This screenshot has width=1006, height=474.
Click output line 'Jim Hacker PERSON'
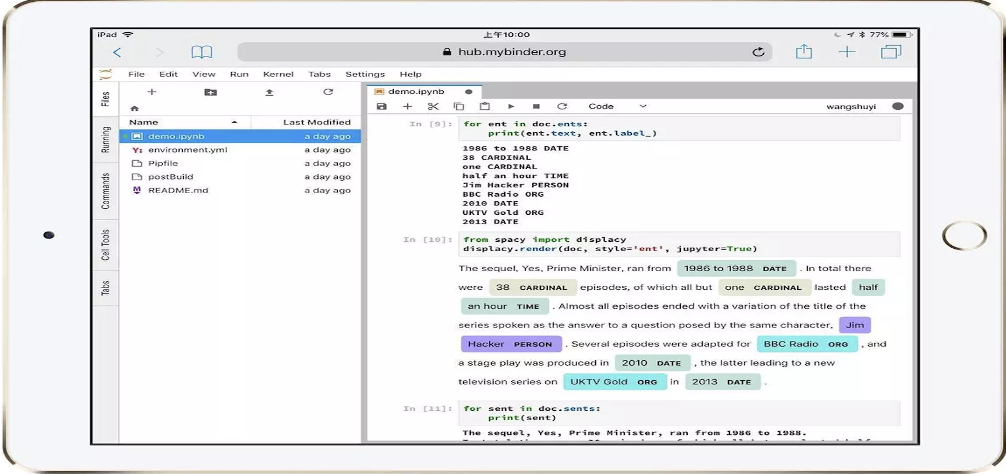coord(515,185)
